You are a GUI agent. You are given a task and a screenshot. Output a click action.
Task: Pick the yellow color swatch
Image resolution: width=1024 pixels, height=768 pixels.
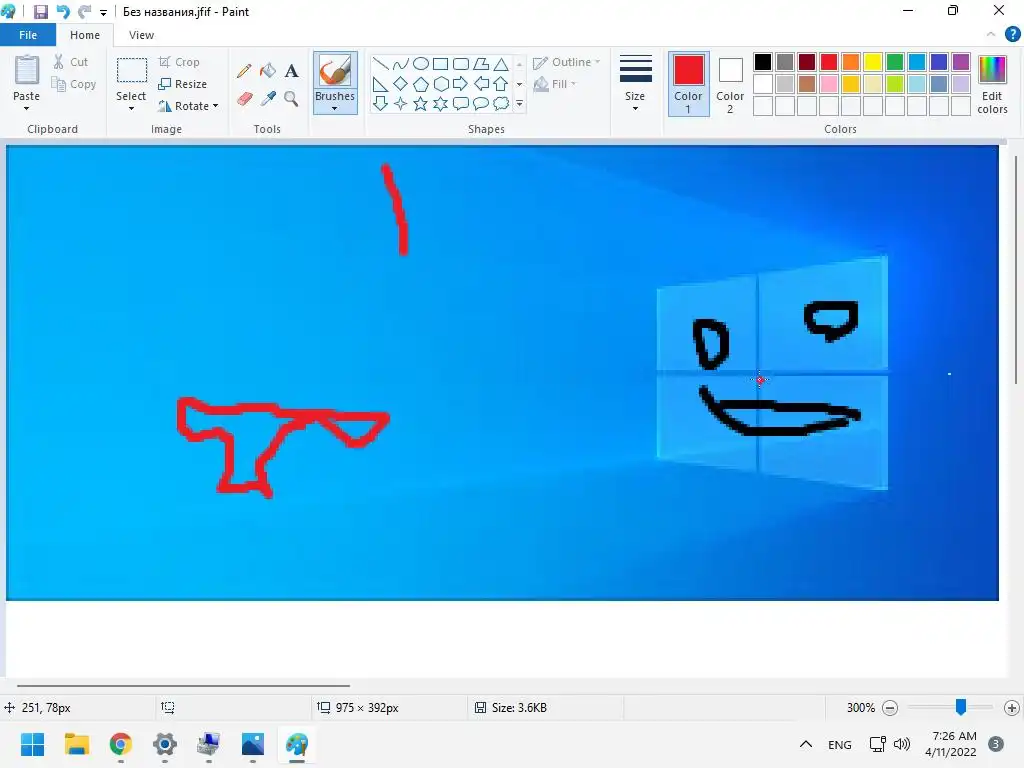[873, 62]
